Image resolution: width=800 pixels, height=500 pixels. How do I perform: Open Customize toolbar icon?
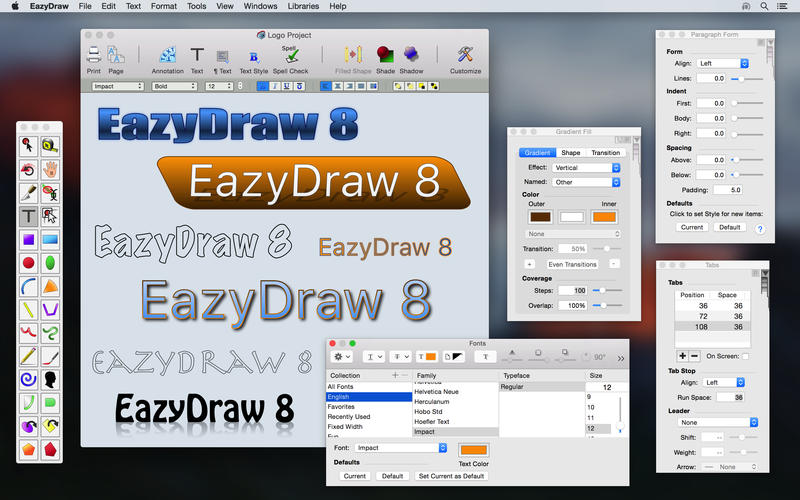(x=465, y=55)
